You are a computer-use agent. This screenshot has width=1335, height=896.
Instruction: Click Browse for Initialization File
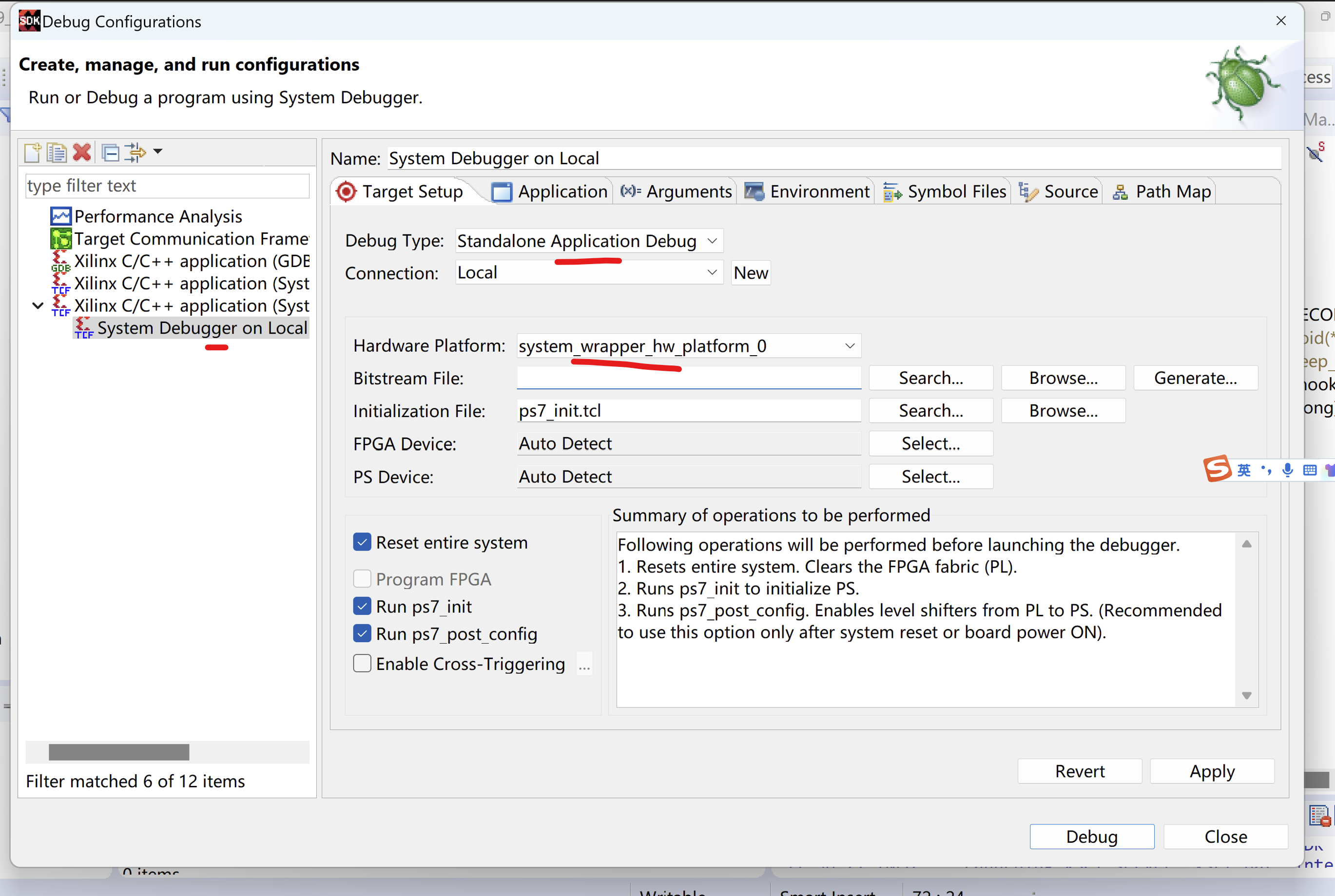pos(1064,411)
